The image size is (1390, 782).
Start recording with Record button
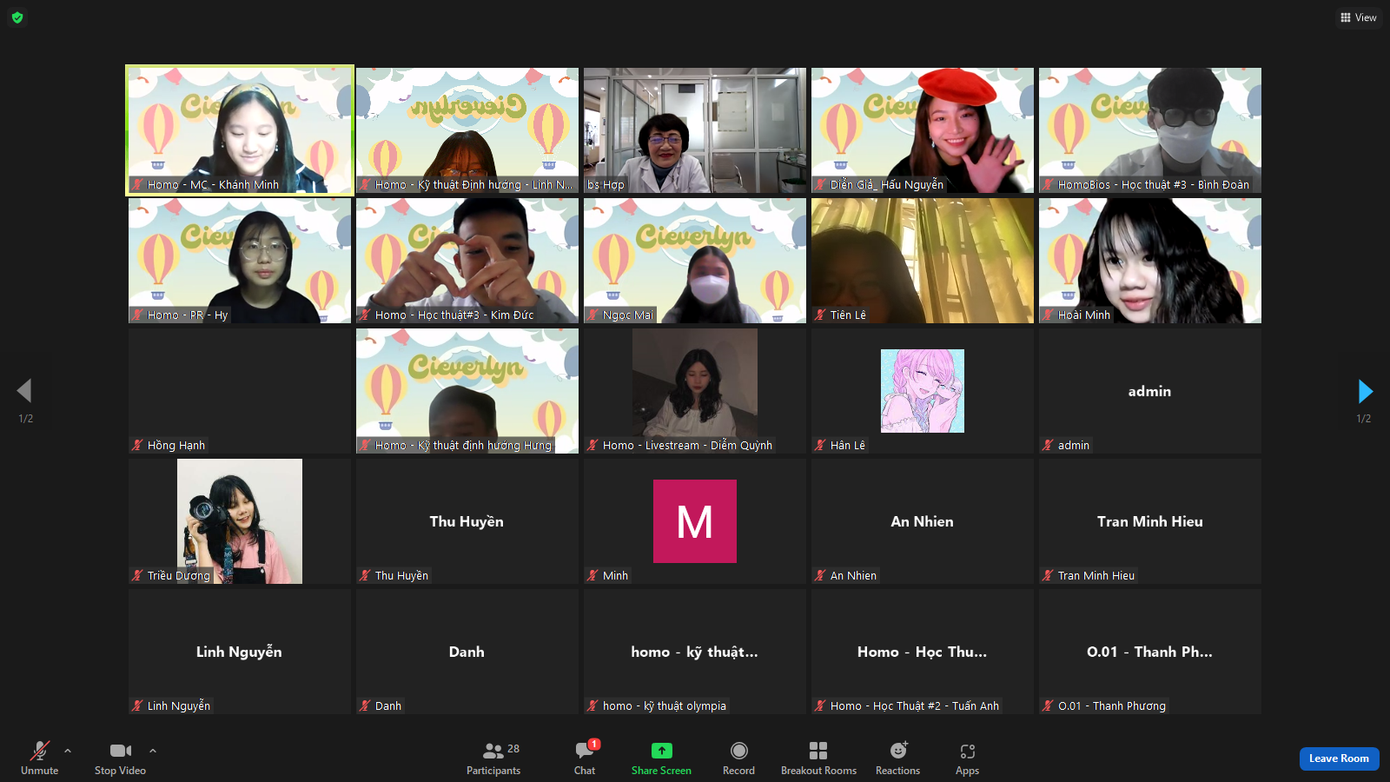pyautogui.click(x=738, y=758)
